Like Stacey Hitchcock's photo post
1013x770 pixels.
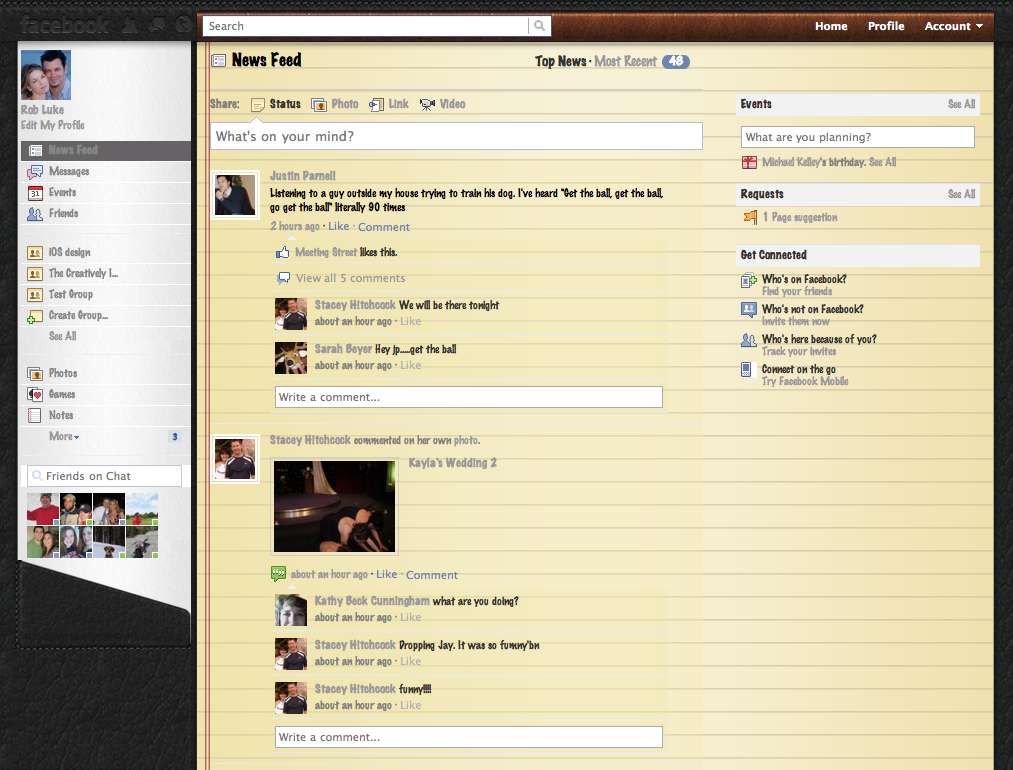(386, 575)
